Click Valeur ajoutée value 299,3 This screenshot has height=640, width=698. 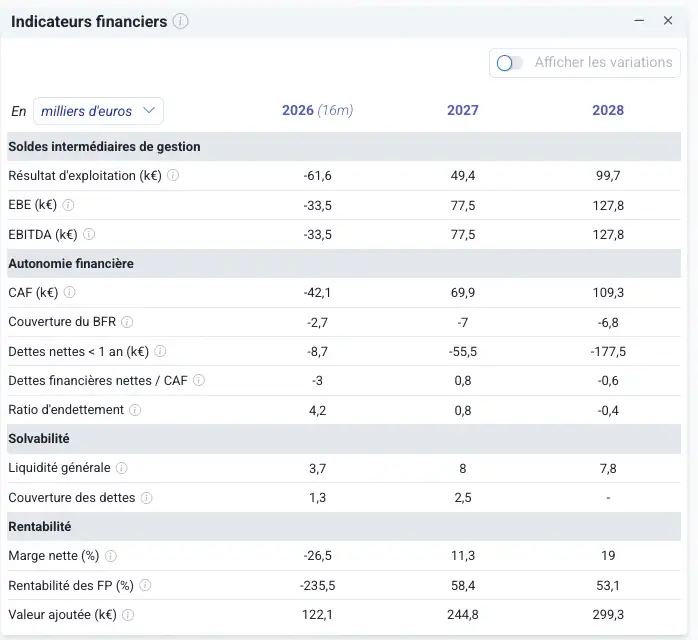[x=608, y=615]
